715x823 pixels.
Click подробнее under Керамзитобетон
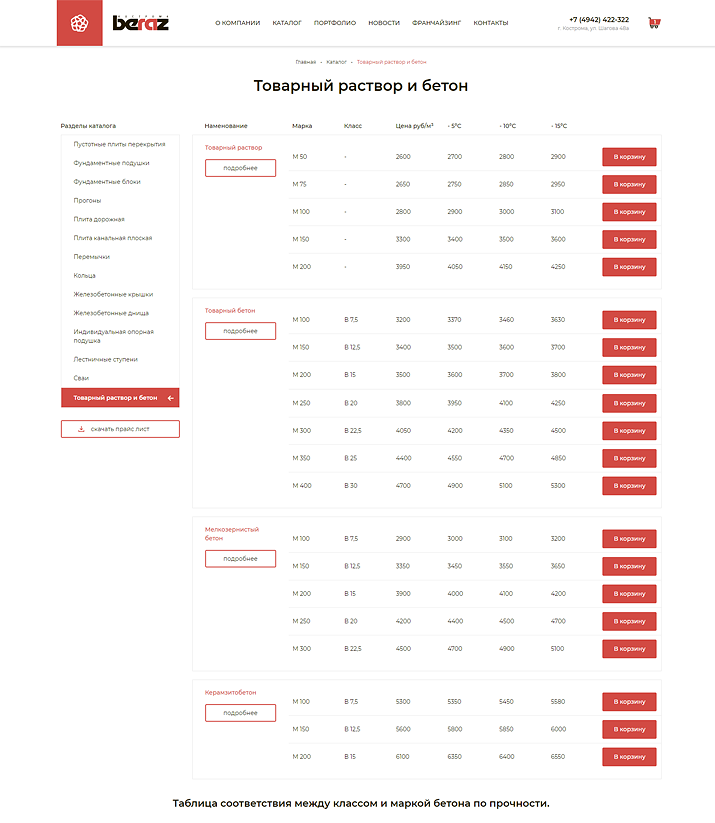[x=240, y=713]
